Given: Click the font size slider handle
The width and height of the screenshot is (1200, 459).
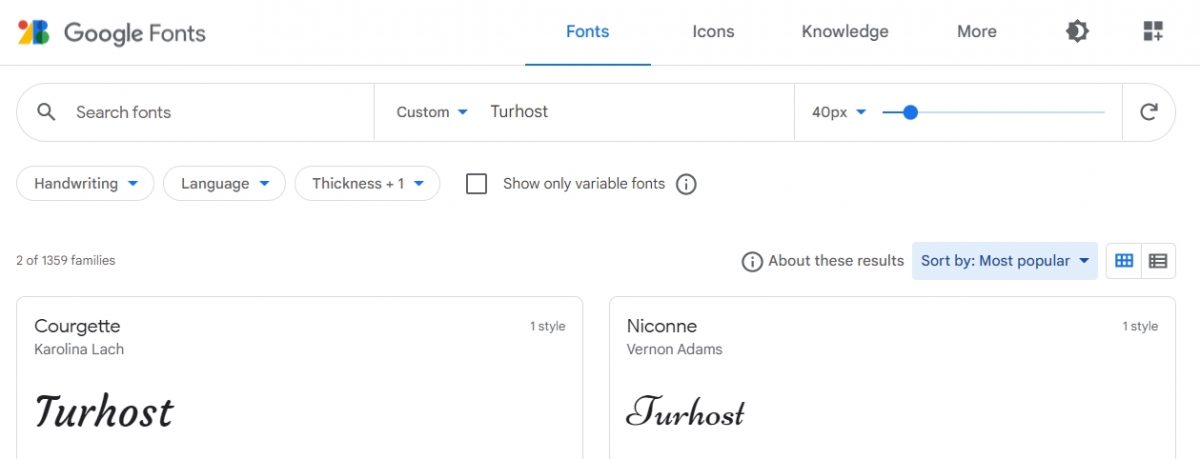Looking at the screenshot, I should tap(910, 112).
